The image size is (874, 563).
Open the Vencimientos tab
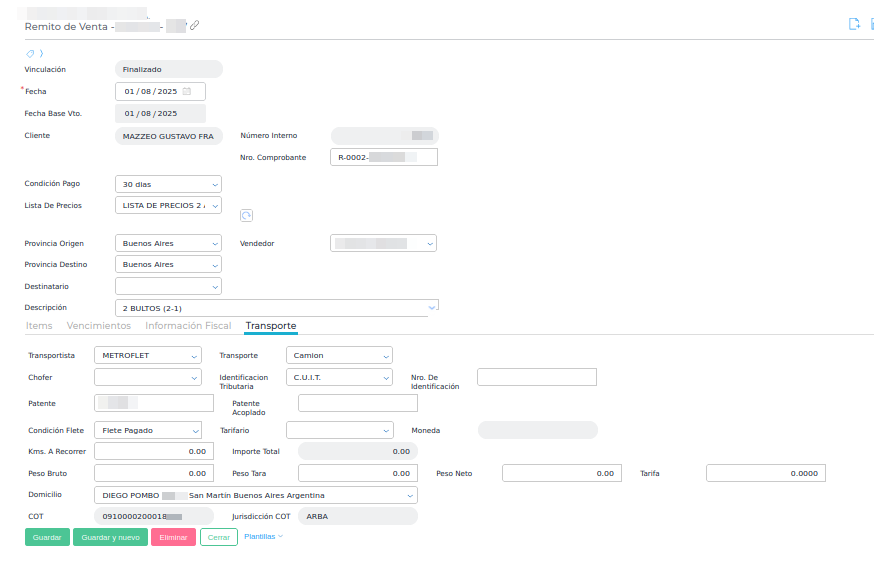[x=99, y=326]
